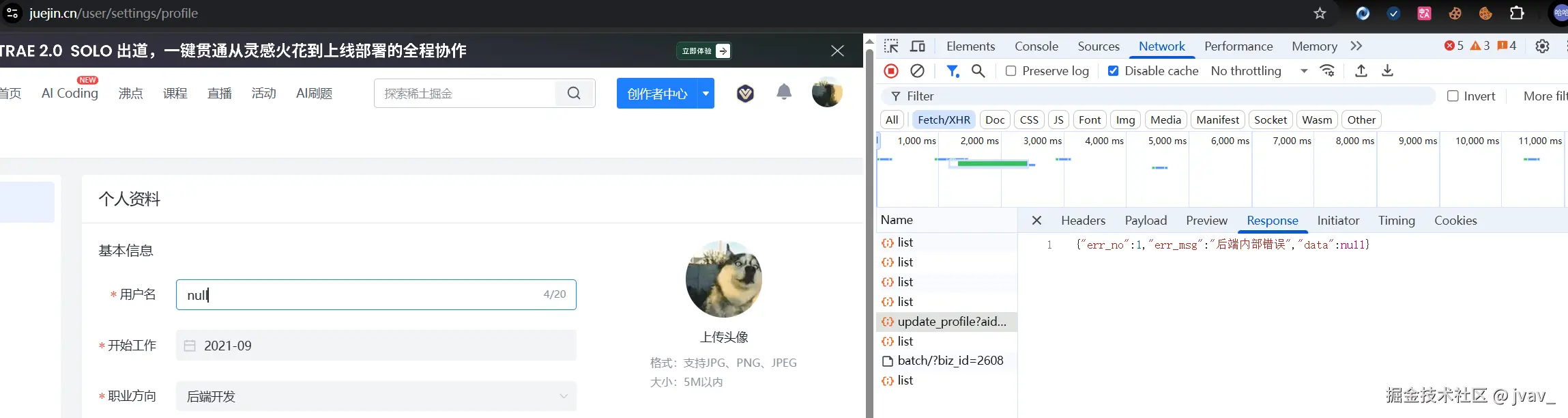
Task: Click the orange issues count badge
Action: point(1507,46)
